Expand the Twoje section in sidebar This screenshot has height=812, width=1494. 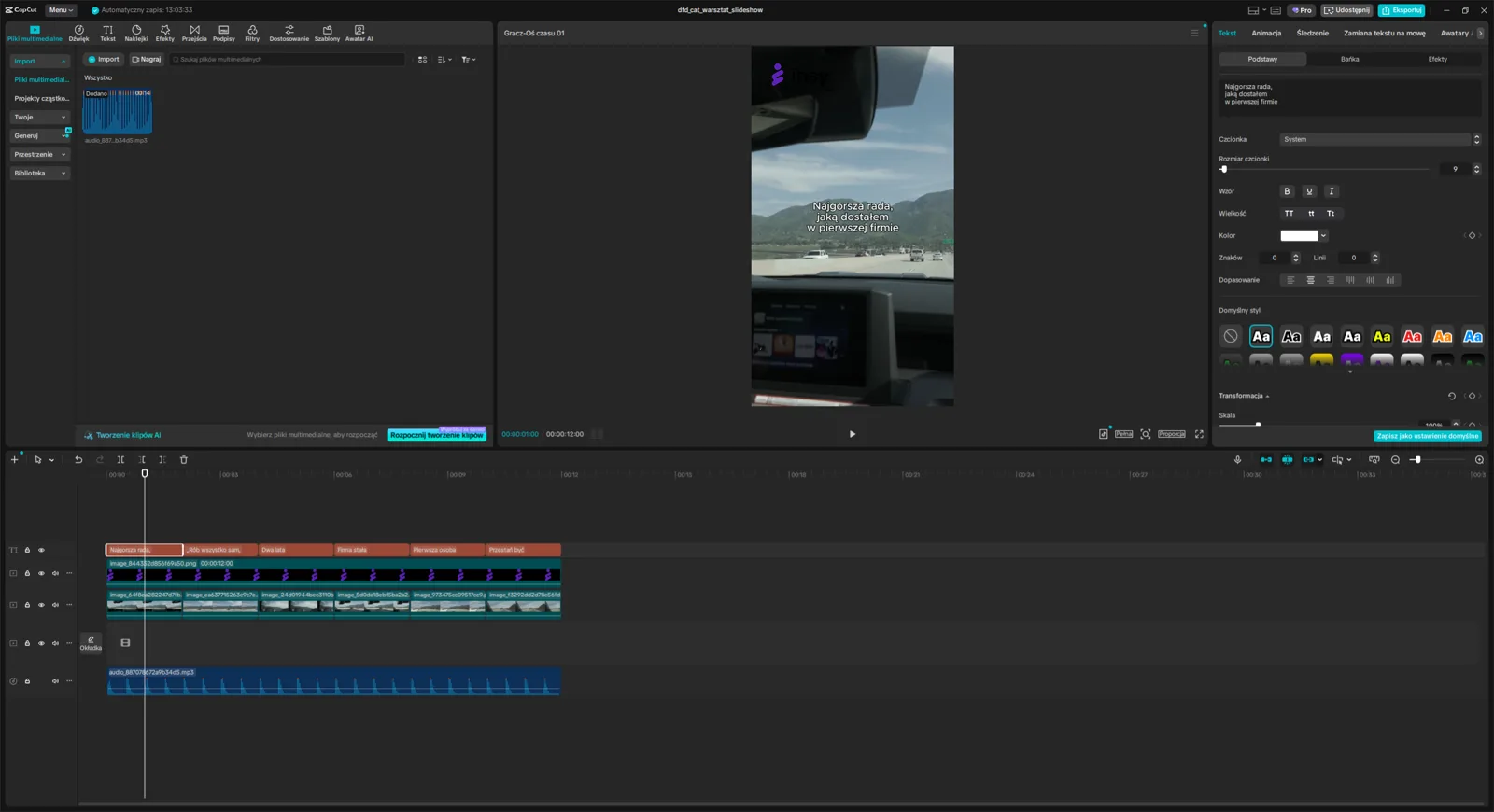click(x=40, y=117)
